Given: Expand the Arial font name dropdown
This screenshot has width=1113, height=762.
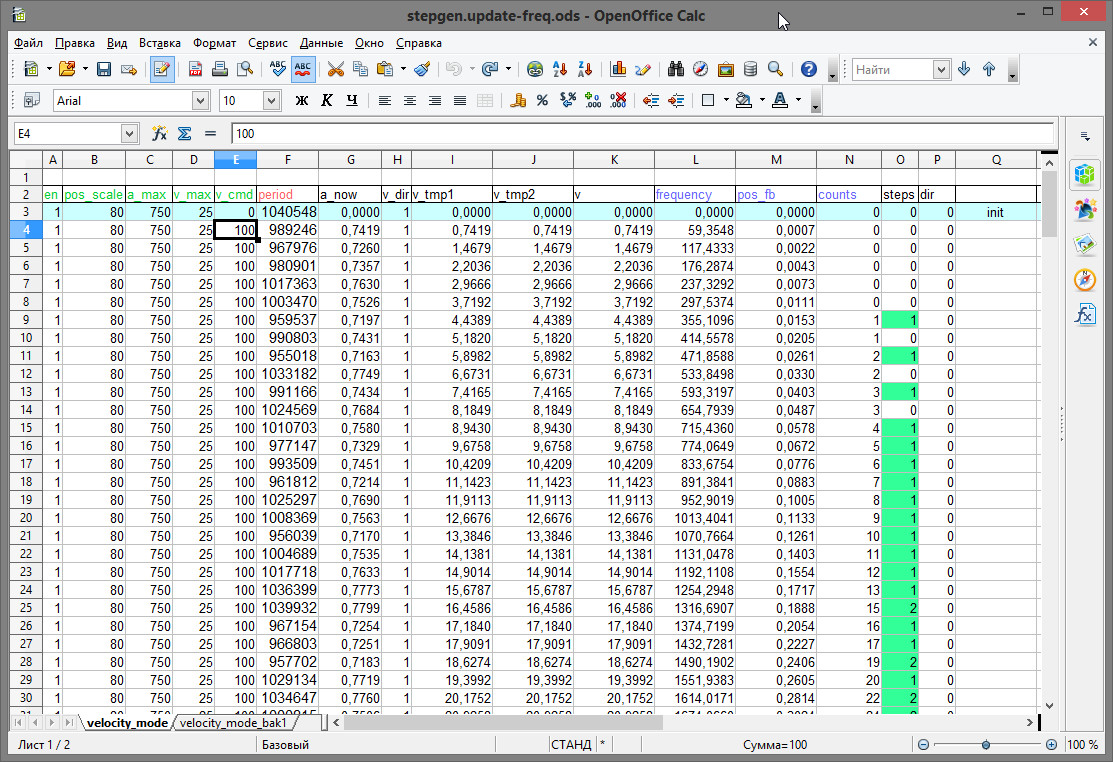Looking at the screenshot, I should 200,100.
